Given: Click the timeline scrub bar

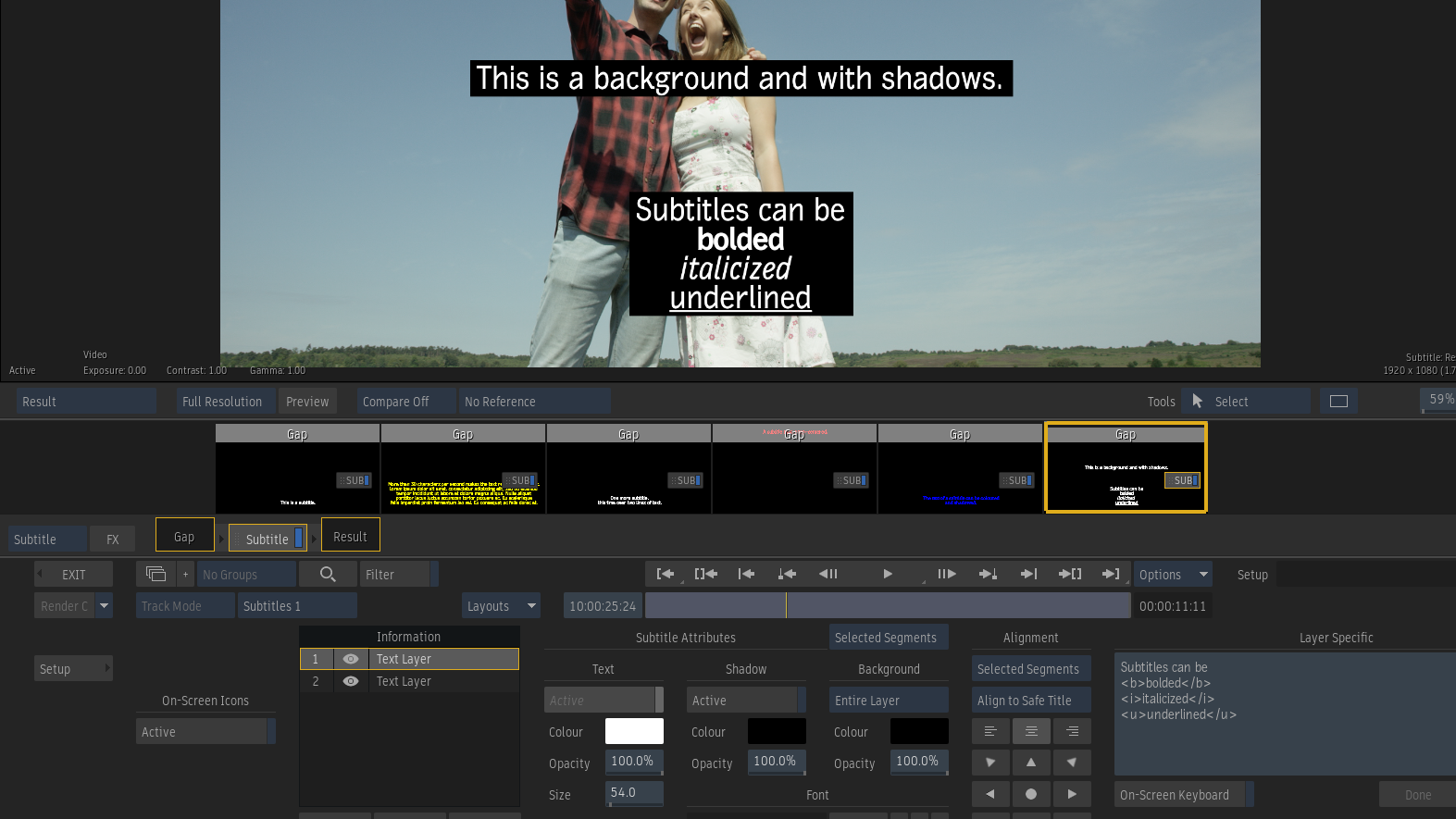Looking at the screenshot, I should (888, 605).
